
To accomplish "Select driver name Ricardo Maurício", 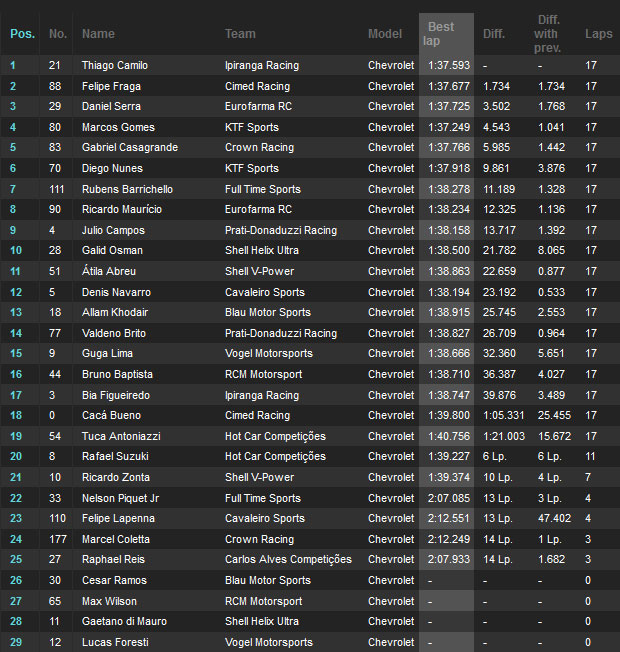I will click(x=122, y=209).
